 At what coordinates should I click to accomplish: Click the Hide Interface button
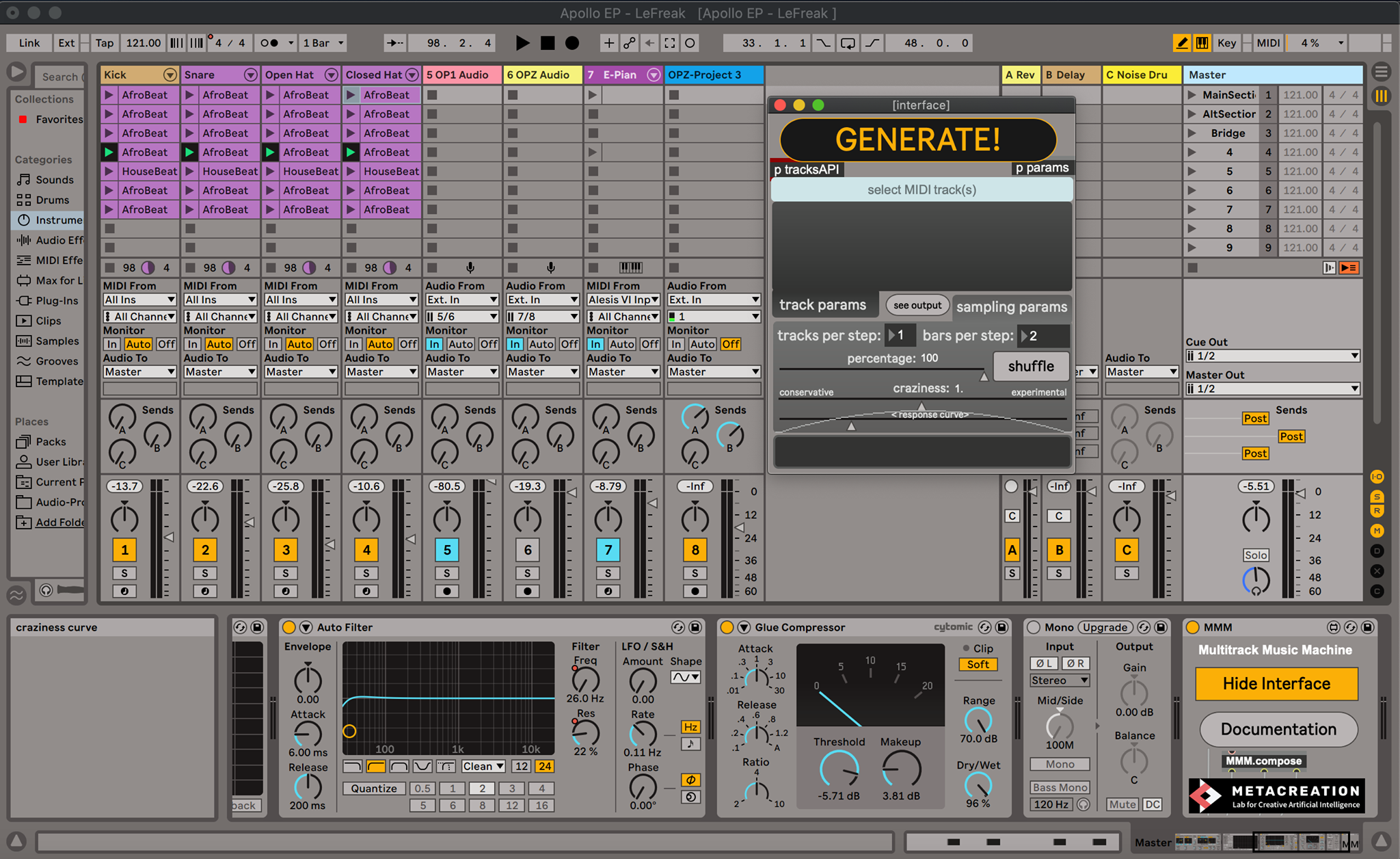(x=1276, y=684)
